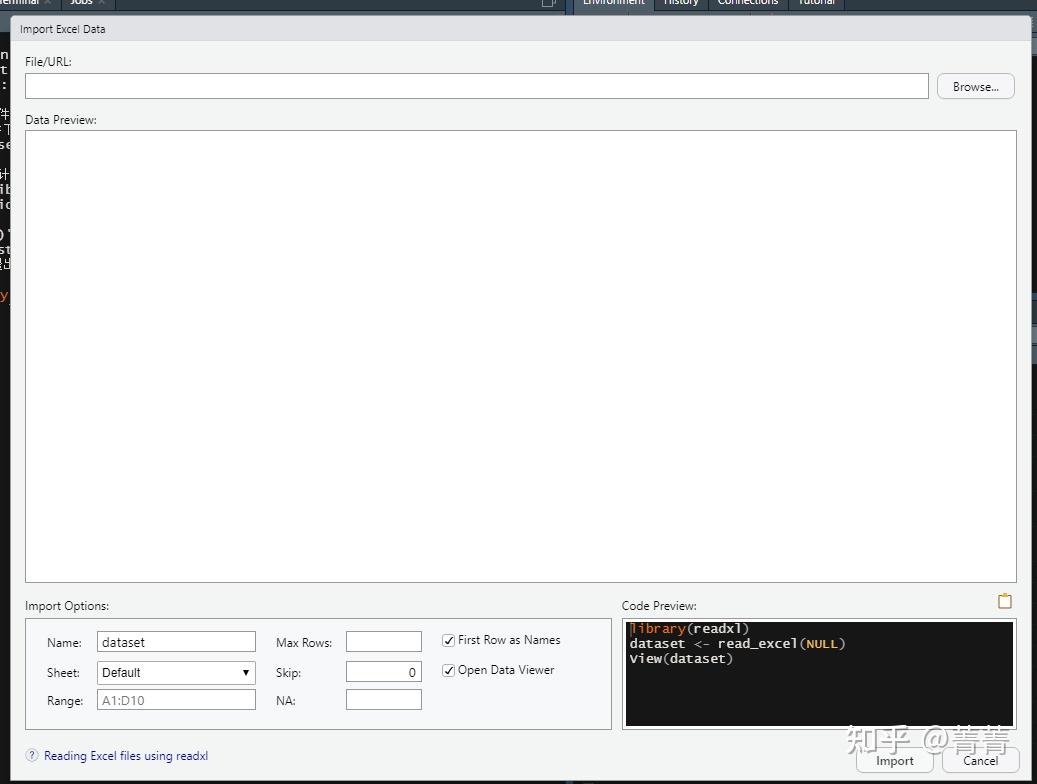Click the Skip rows field showing 0

pos(383,671)
